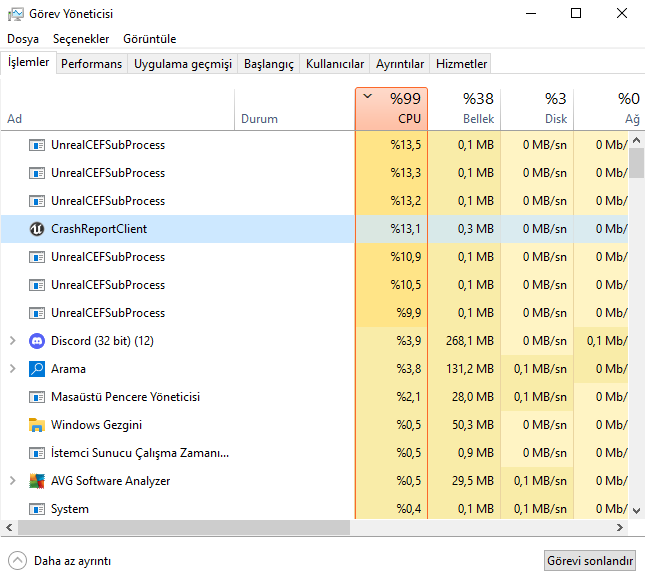
Task: Click the horizontal scrollbar left arrow
Action: [x=9, y=527]
